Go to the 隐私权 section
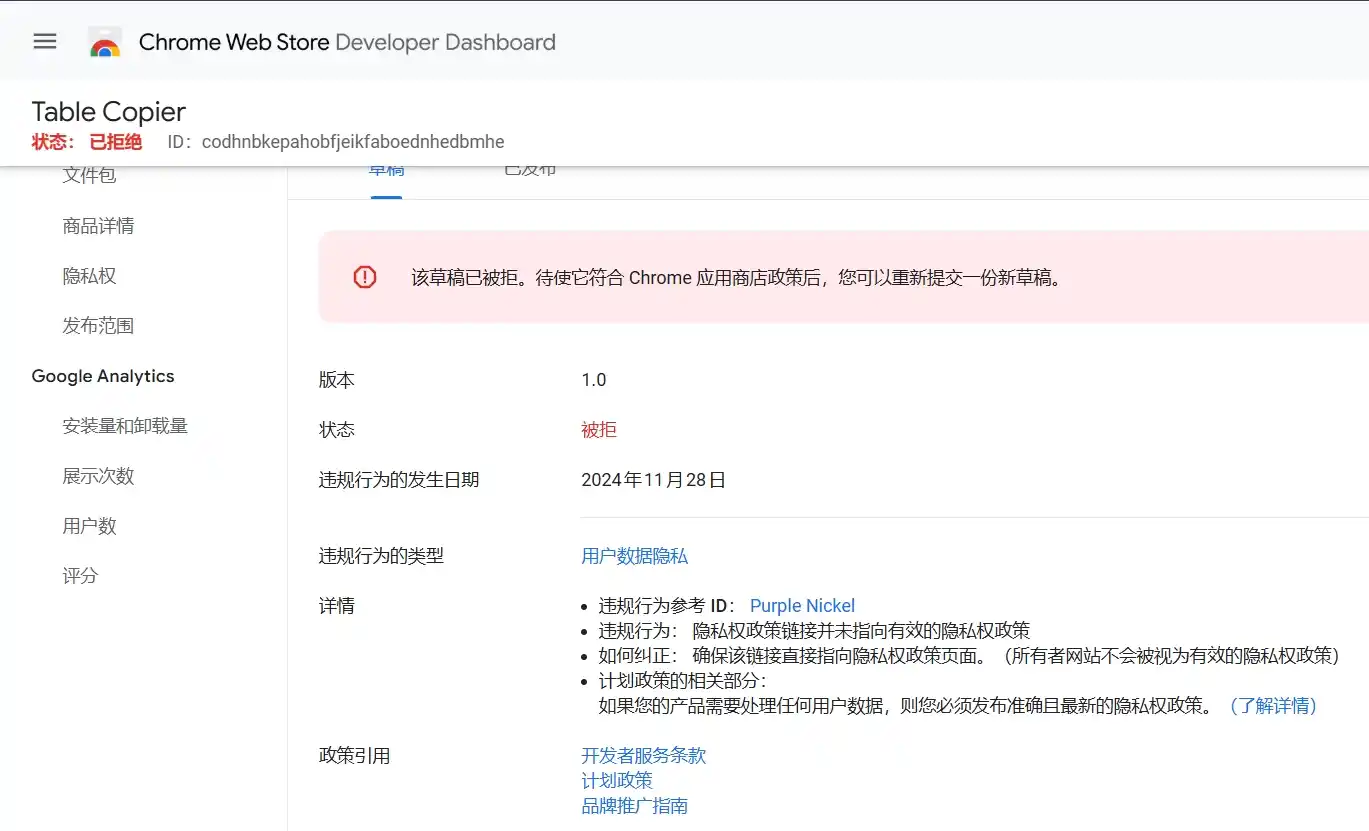 [x=90, y=276]
